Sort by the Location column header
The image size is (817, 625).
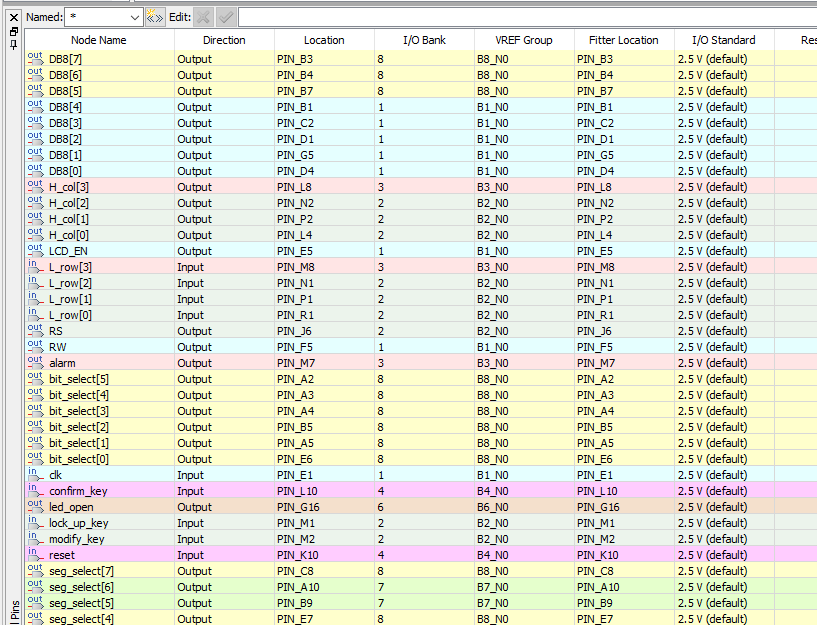click(324, 40)
